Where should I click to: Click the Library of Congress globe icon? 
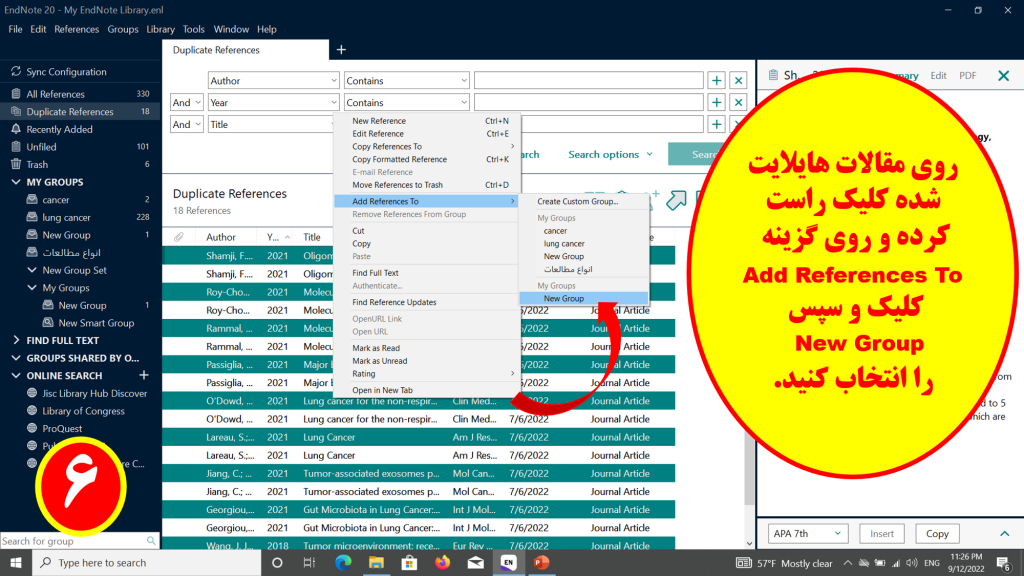(x=31, y=411)
